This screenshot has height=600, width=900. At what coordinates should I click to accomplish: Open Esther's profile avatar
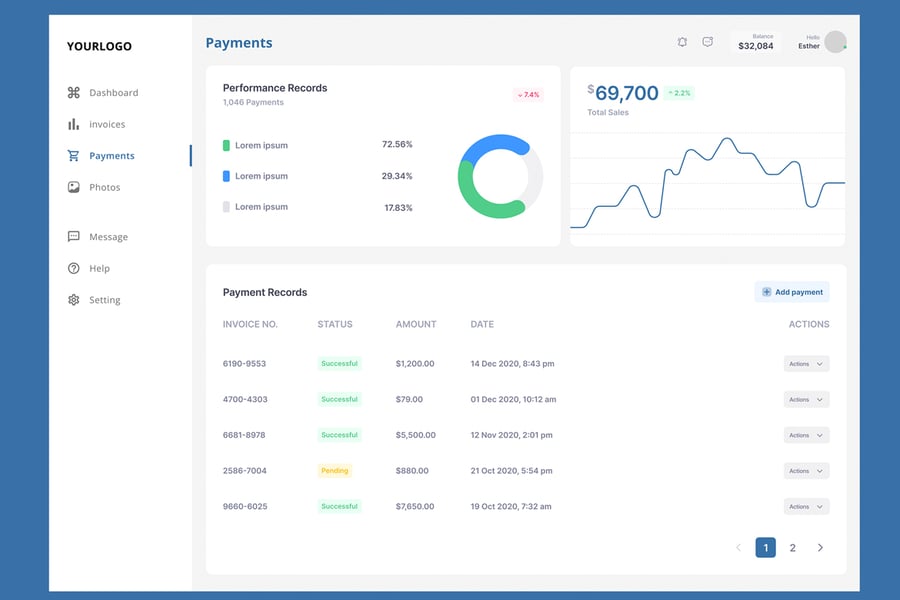tap(835, 42)
